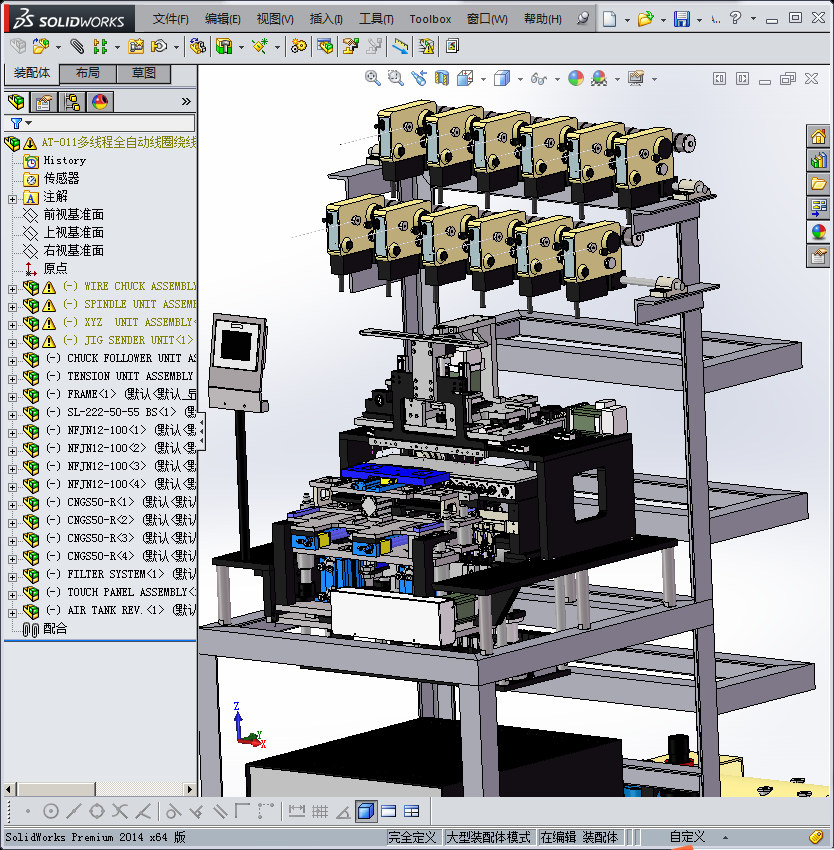This screenshot has height=850, width=834.
Task: Open the FeatureManager design tree tab icon
Action: click(16, 101)
